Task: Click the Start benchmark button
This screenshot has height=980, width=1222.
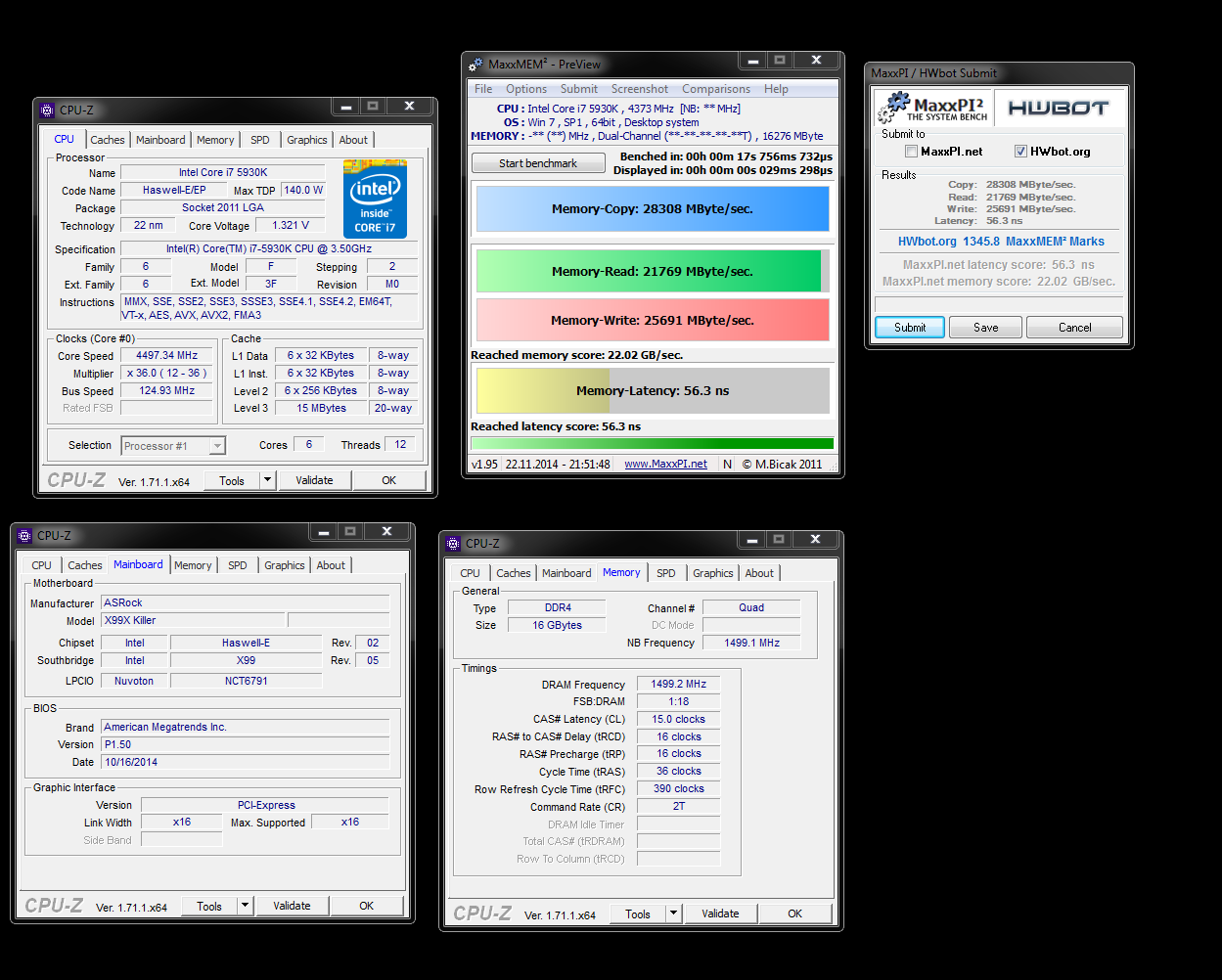Action: pyautogui.click(x=538, y=163)
